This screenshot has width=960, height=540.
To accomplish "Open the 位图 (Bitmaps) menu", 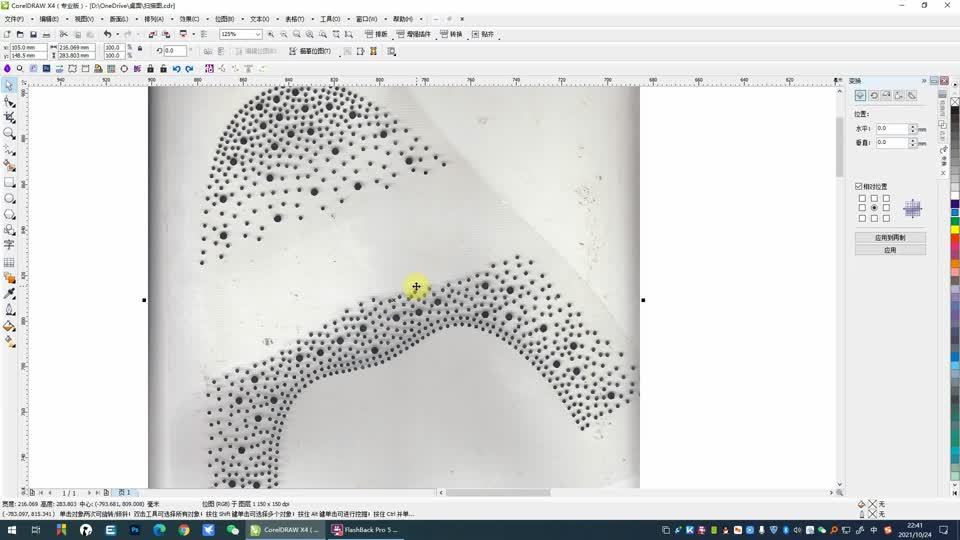I will point(224,19).
